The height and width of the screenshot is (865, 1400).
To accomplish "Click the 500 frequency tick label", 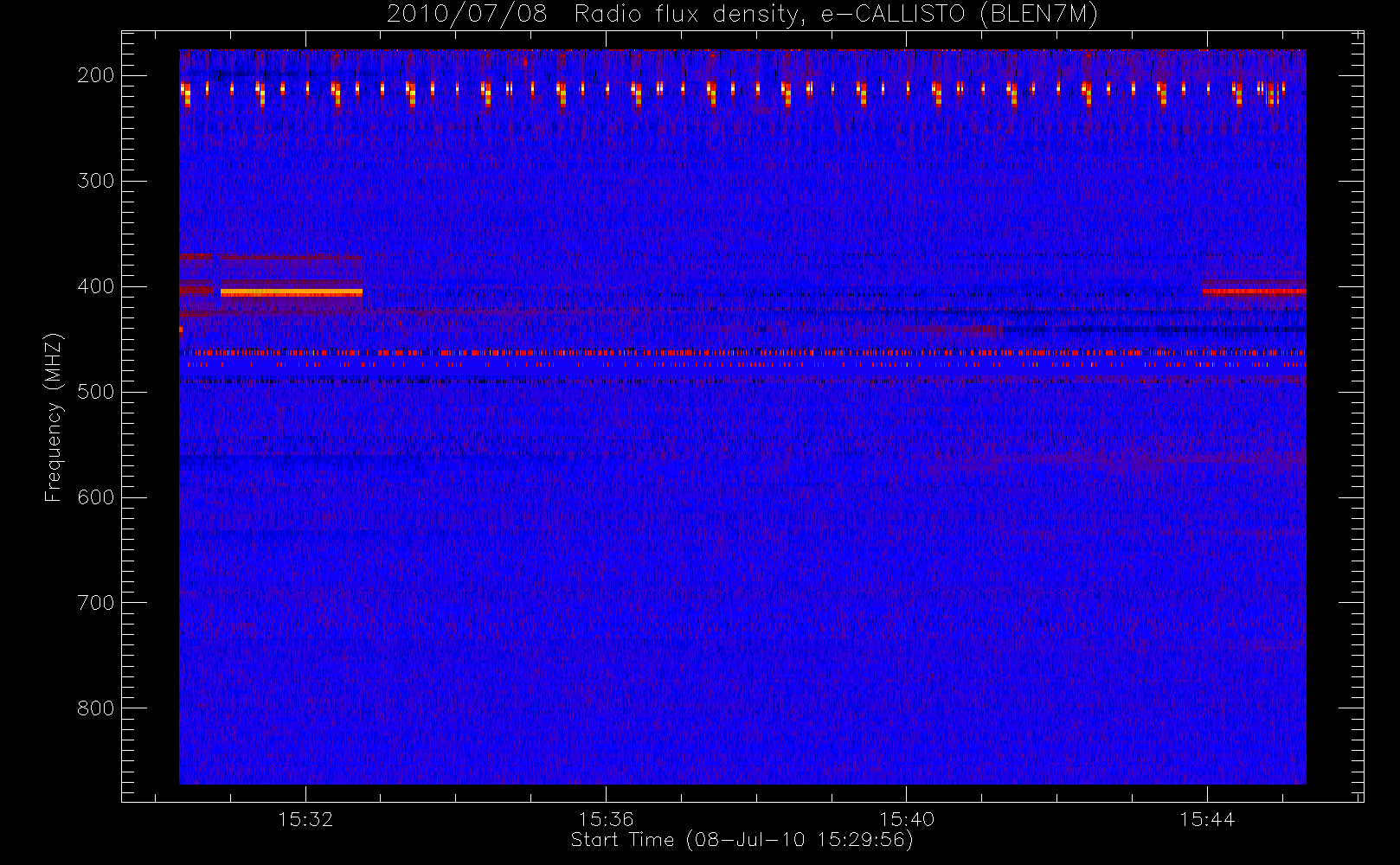I will (96, 392).
